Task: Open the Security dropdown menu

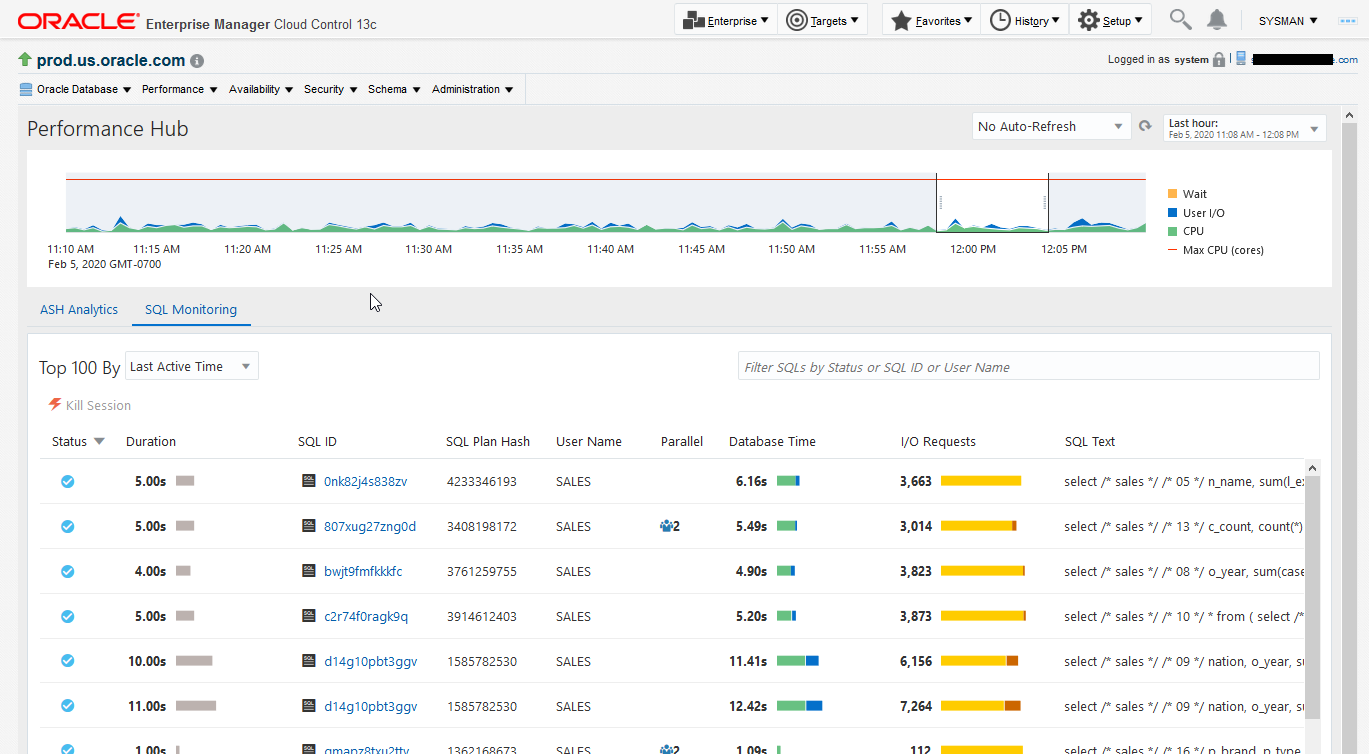Action: 331,89
